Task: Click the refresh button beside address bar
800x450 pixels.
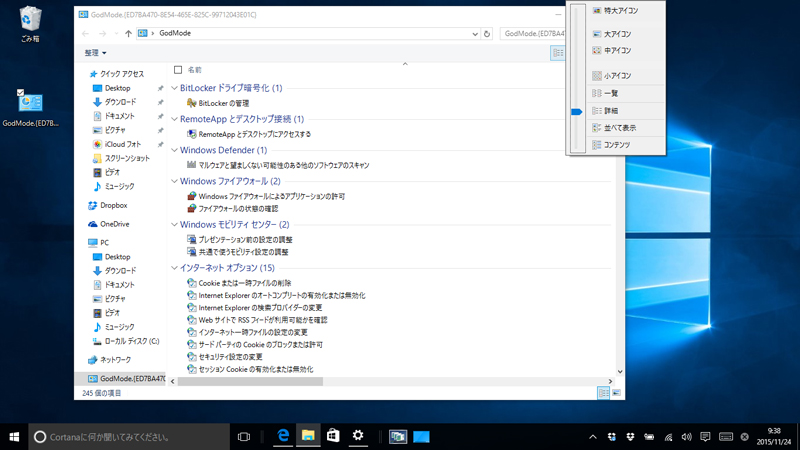Action: click(x=487, y=33)
